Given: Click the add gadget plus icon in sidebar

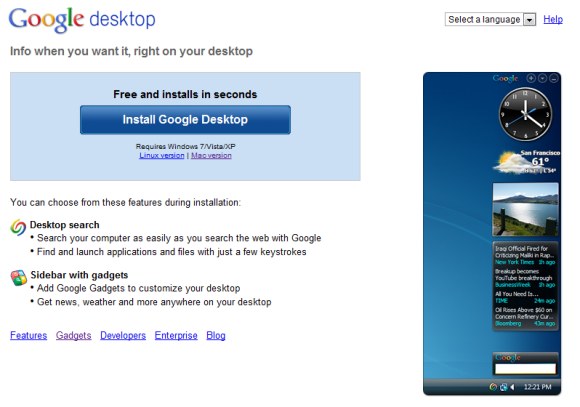Looking at the screenshot, I should [x=531, y=78].
